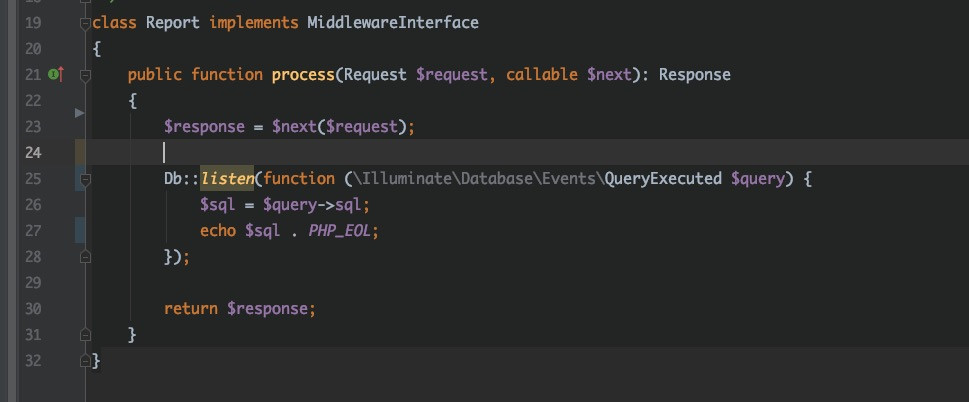Click line number 30 in the gutter

click(x=33, y=309)
